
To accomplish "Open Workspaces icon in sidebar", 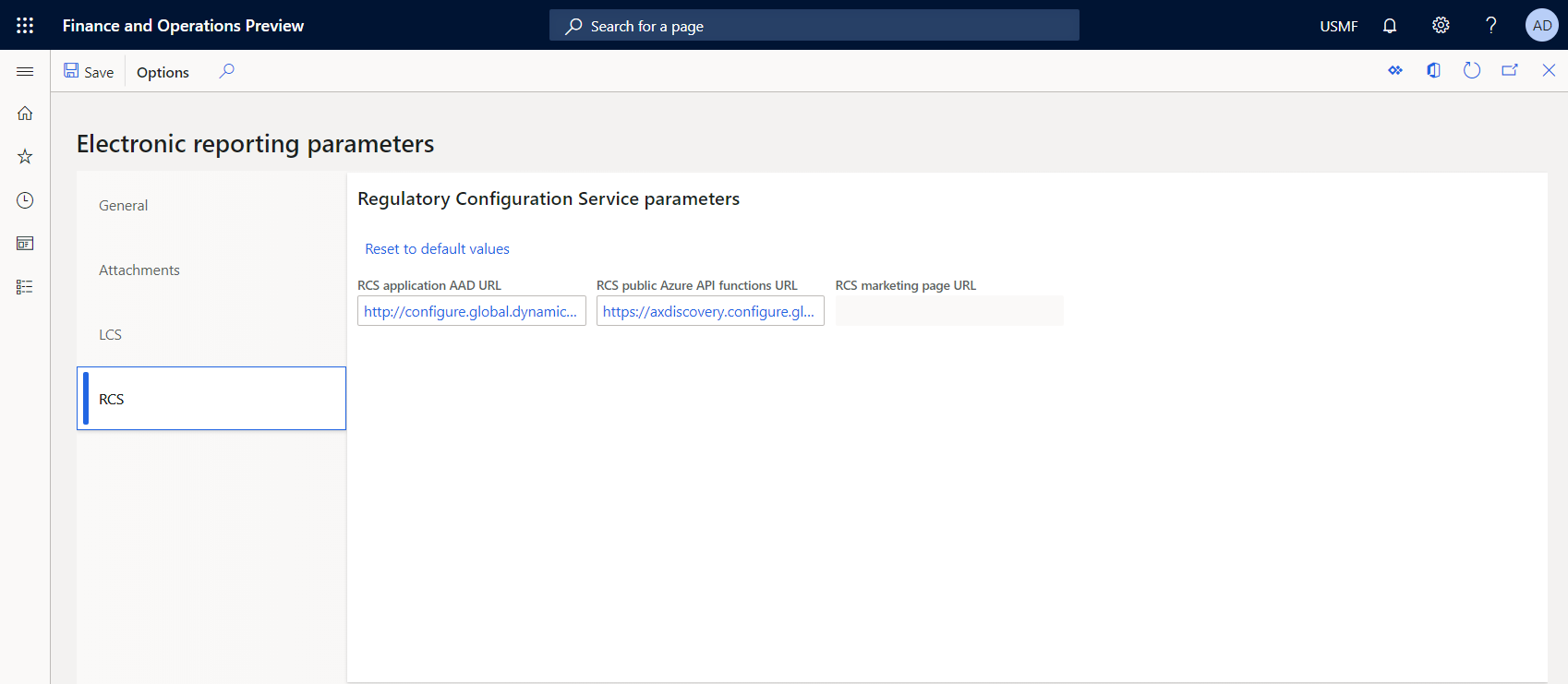I will click(25, 244).
